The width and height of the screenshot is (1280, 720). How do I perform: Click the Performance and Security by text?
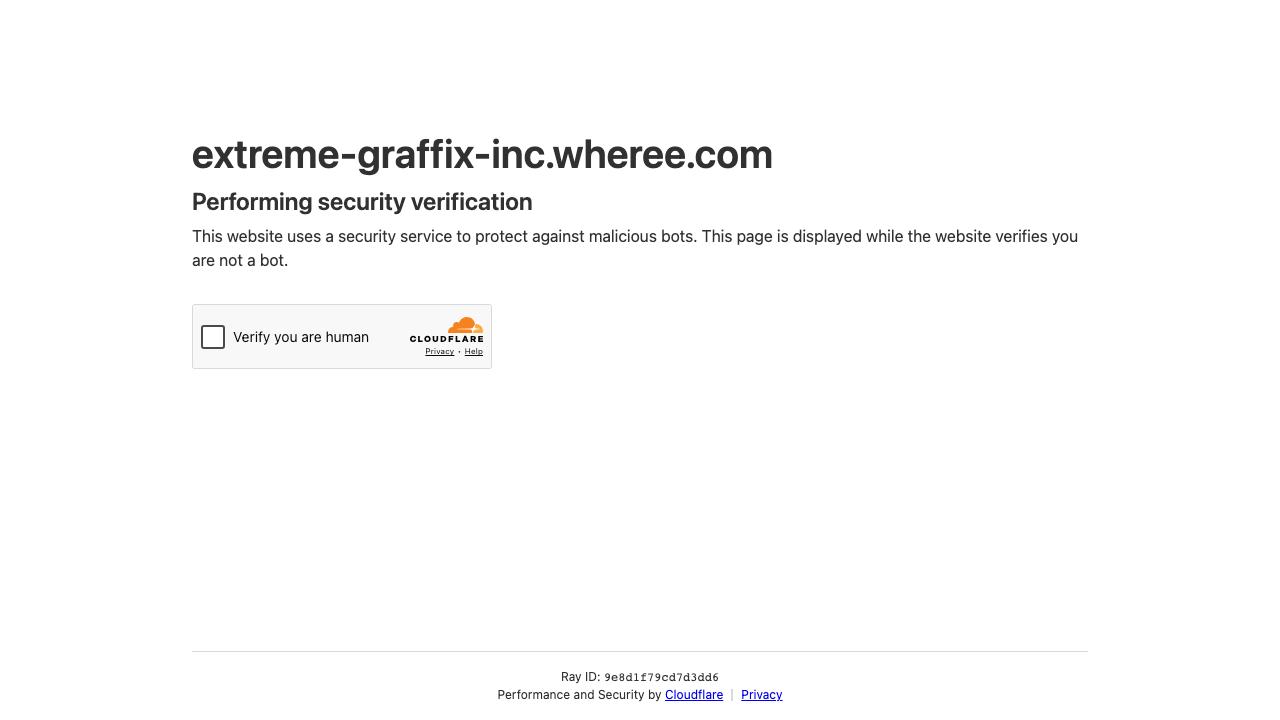579,695
